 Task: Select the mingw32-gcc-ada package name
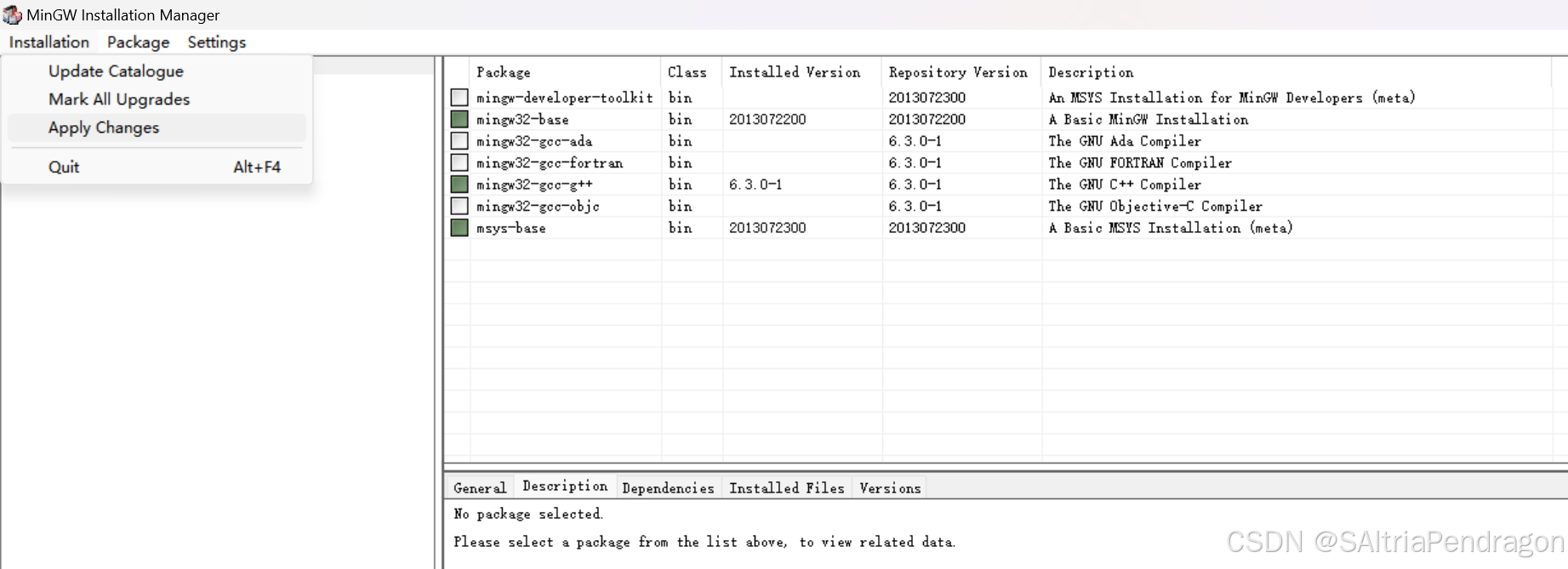click(534, 141)
